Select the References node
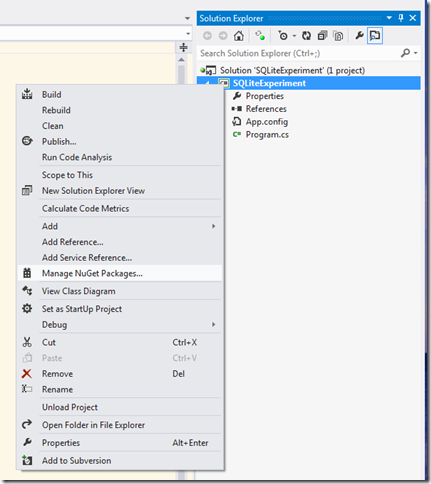The height and width of the screenshot is (484, 431). pyautogui.click(x=266, y=109)
